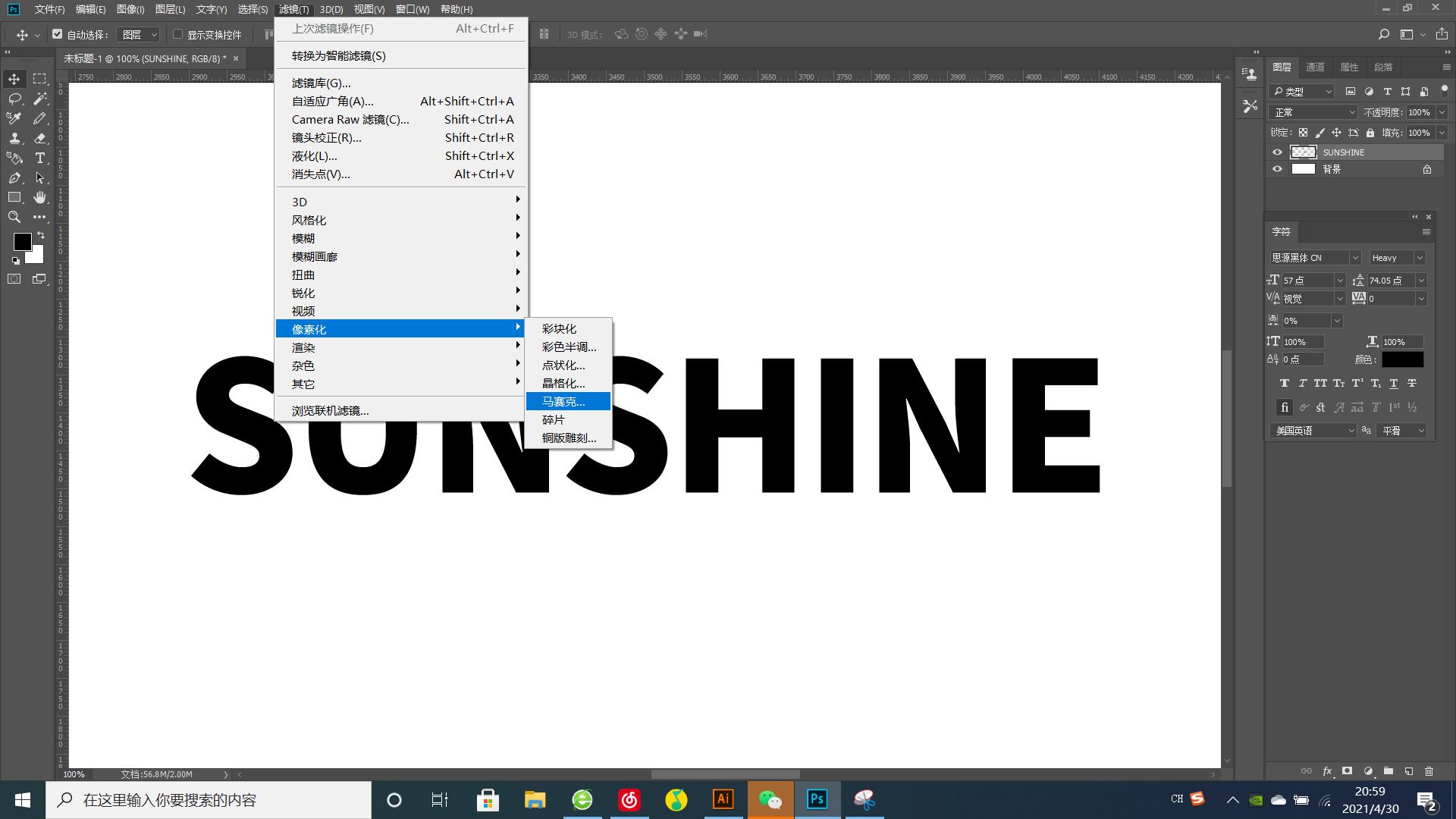Screen dimensions: 1456x819
Task: Select the Lasso tool
Action: pos(14,99)
